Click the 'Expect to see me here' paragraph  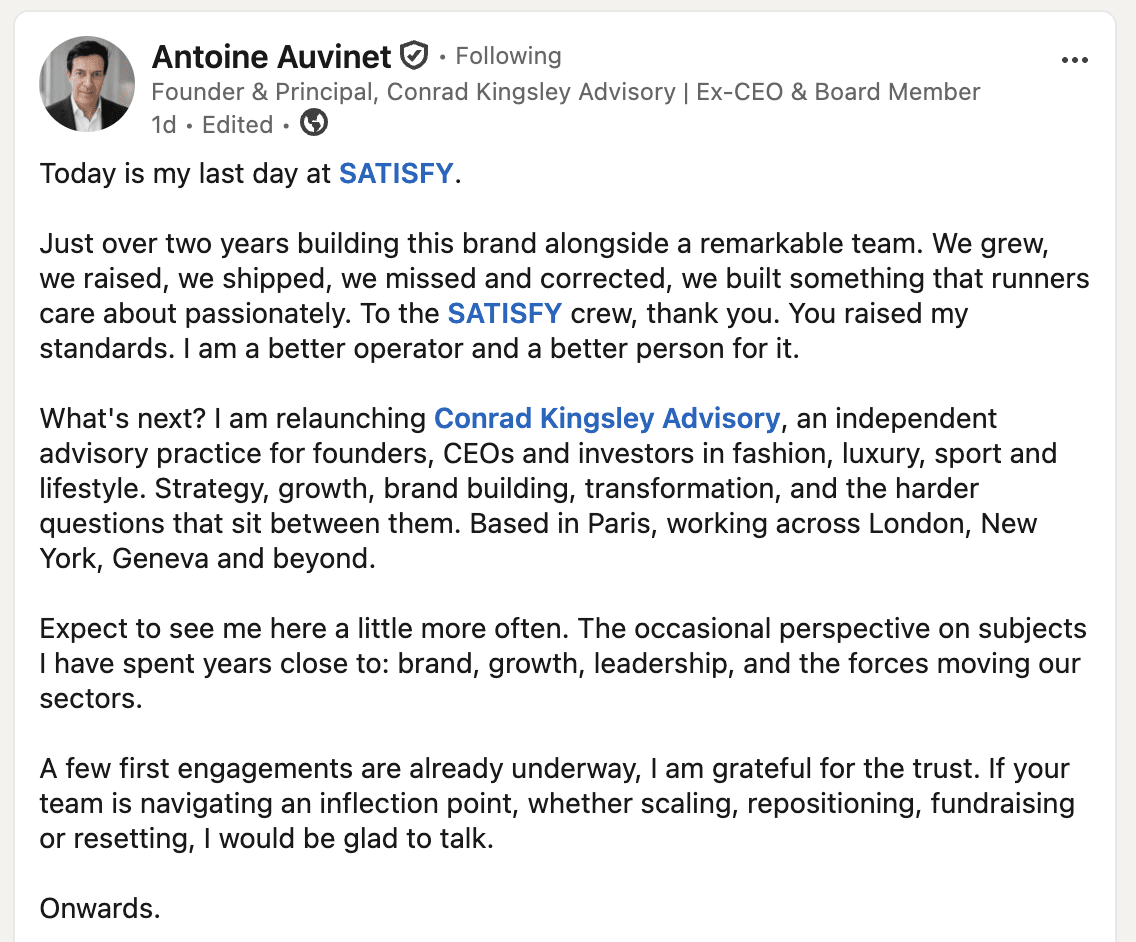[x=563, y=664]
